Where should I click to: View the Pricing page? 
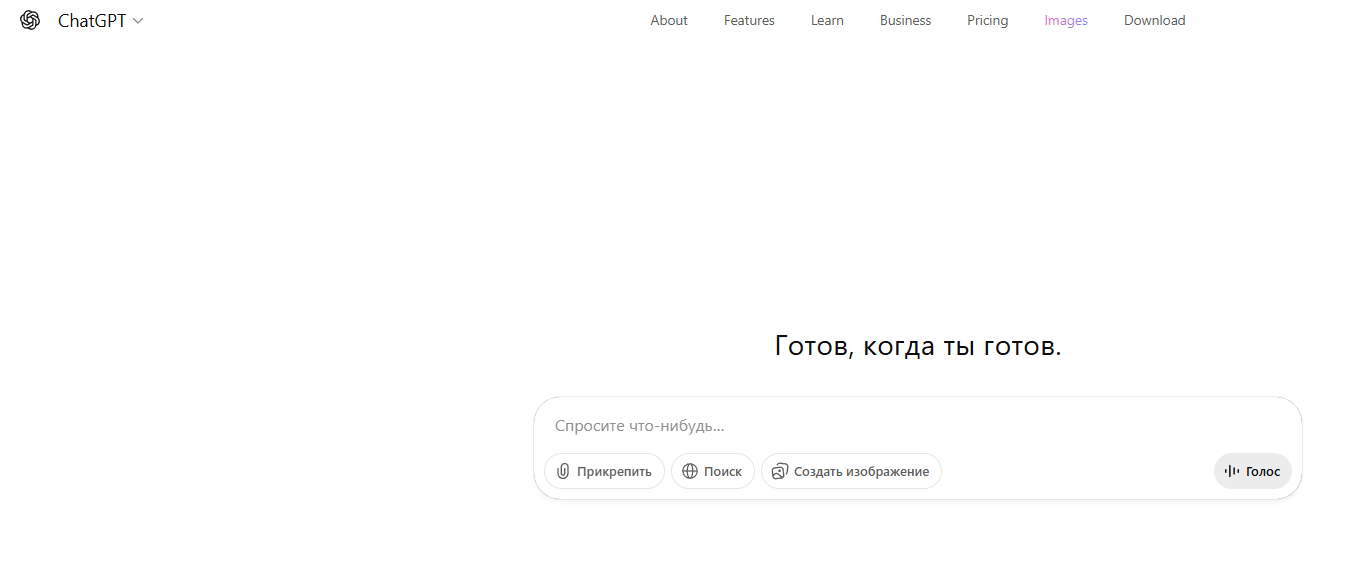pyautogui.click(x=987, y=21)
